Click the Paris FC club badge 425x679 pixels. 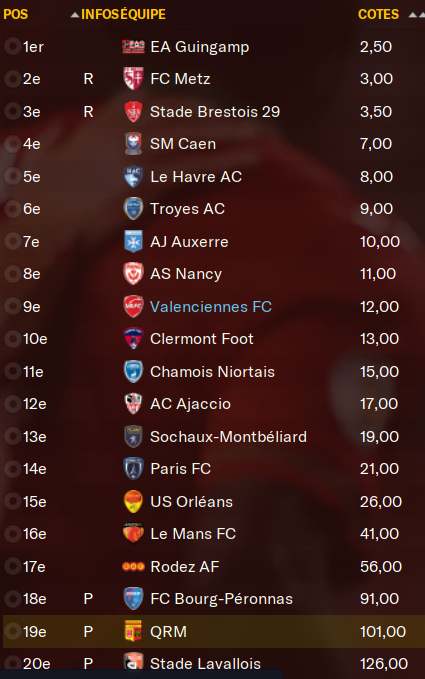pos(133,469)
